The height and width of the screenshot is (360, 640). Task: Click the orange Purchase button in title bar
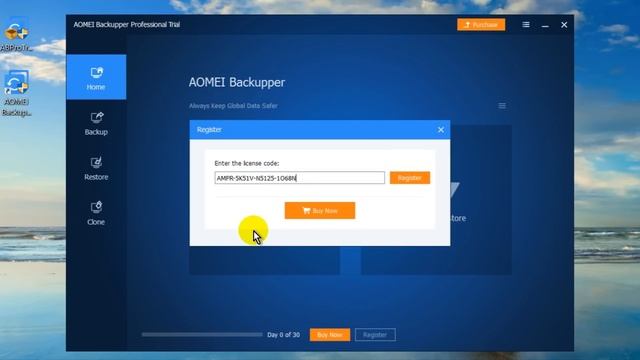tap(481, 25)
